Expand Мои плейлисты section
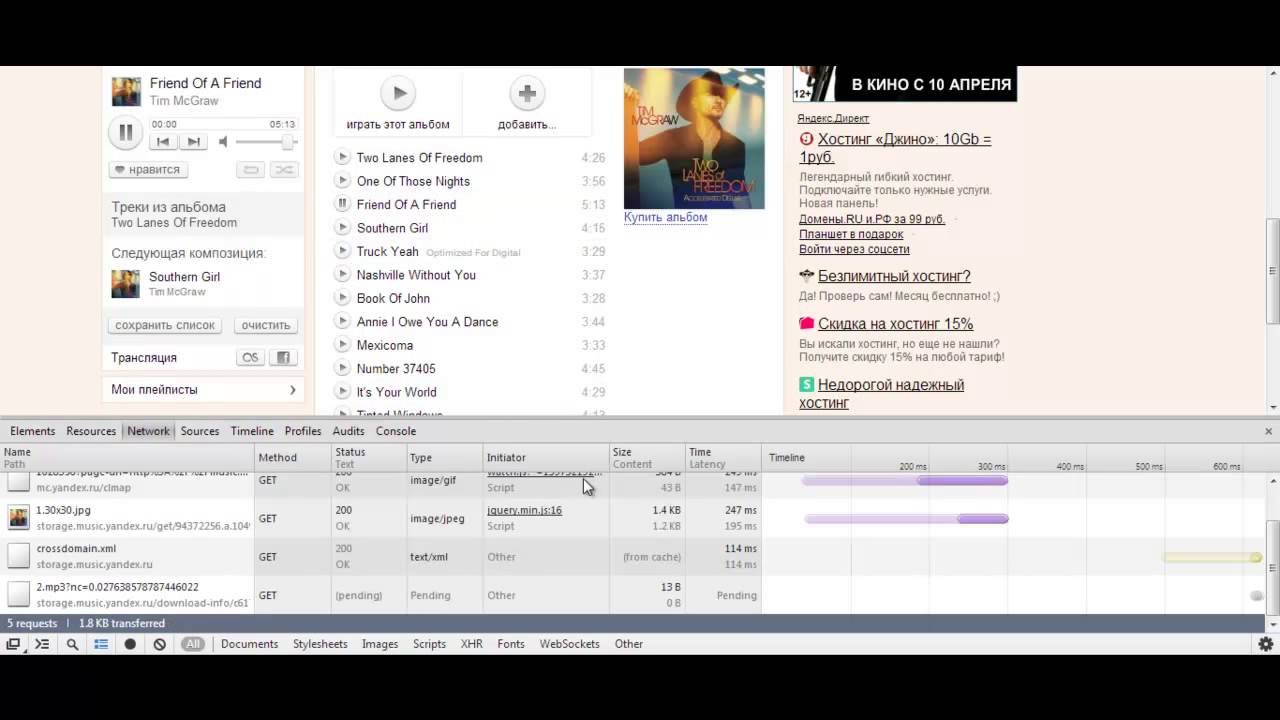Viewport: 1280px width, 720px height. click(x=203, y=390)
